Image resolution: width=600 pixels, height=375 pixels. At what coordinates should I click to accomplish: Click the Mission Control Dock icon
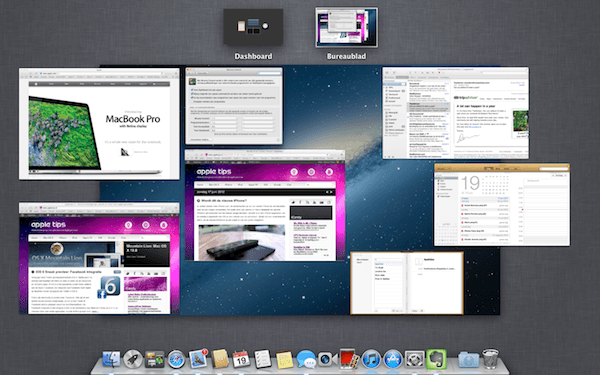click(154, 360)
